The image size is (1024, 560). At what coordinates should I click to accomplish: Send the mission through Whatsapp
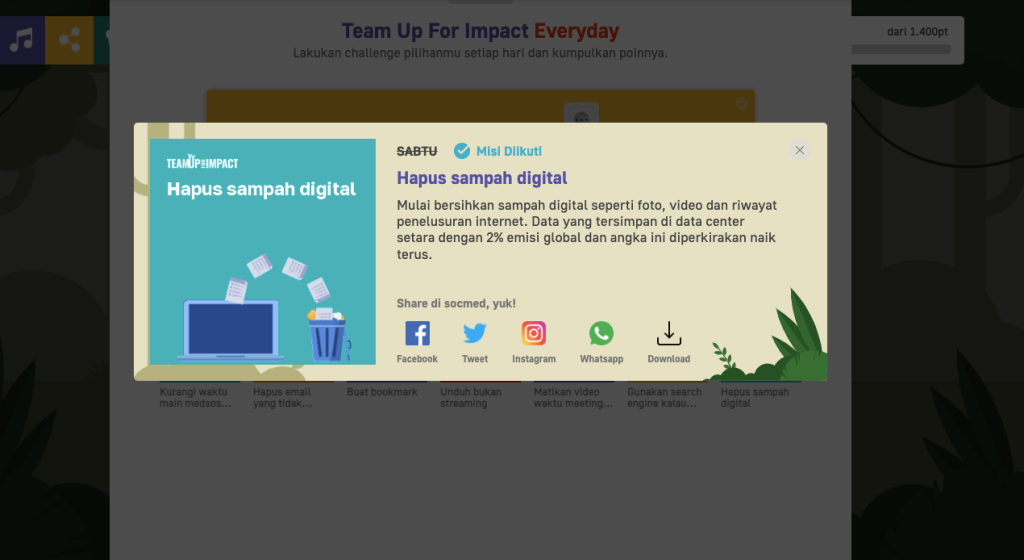601,334
